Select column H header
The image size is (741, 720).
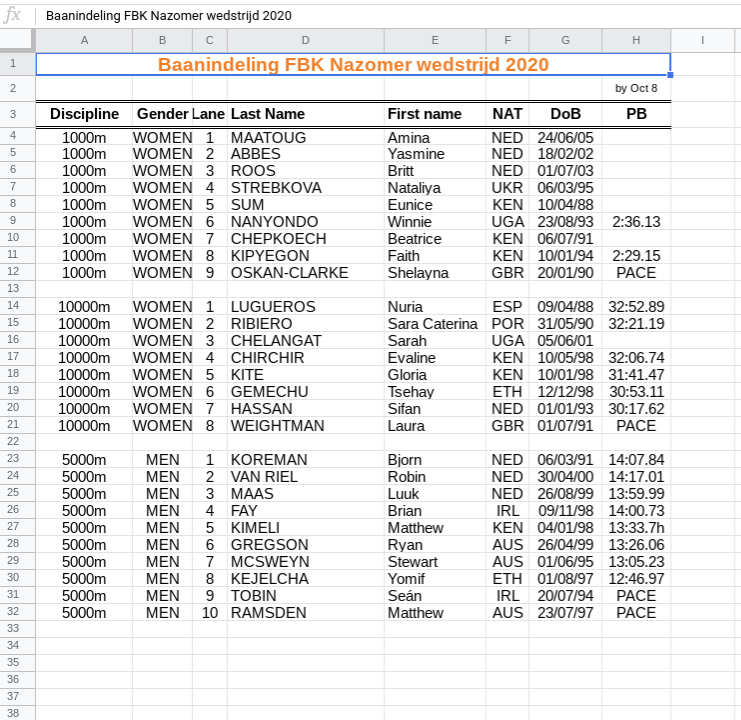click(x=636, y=41)
